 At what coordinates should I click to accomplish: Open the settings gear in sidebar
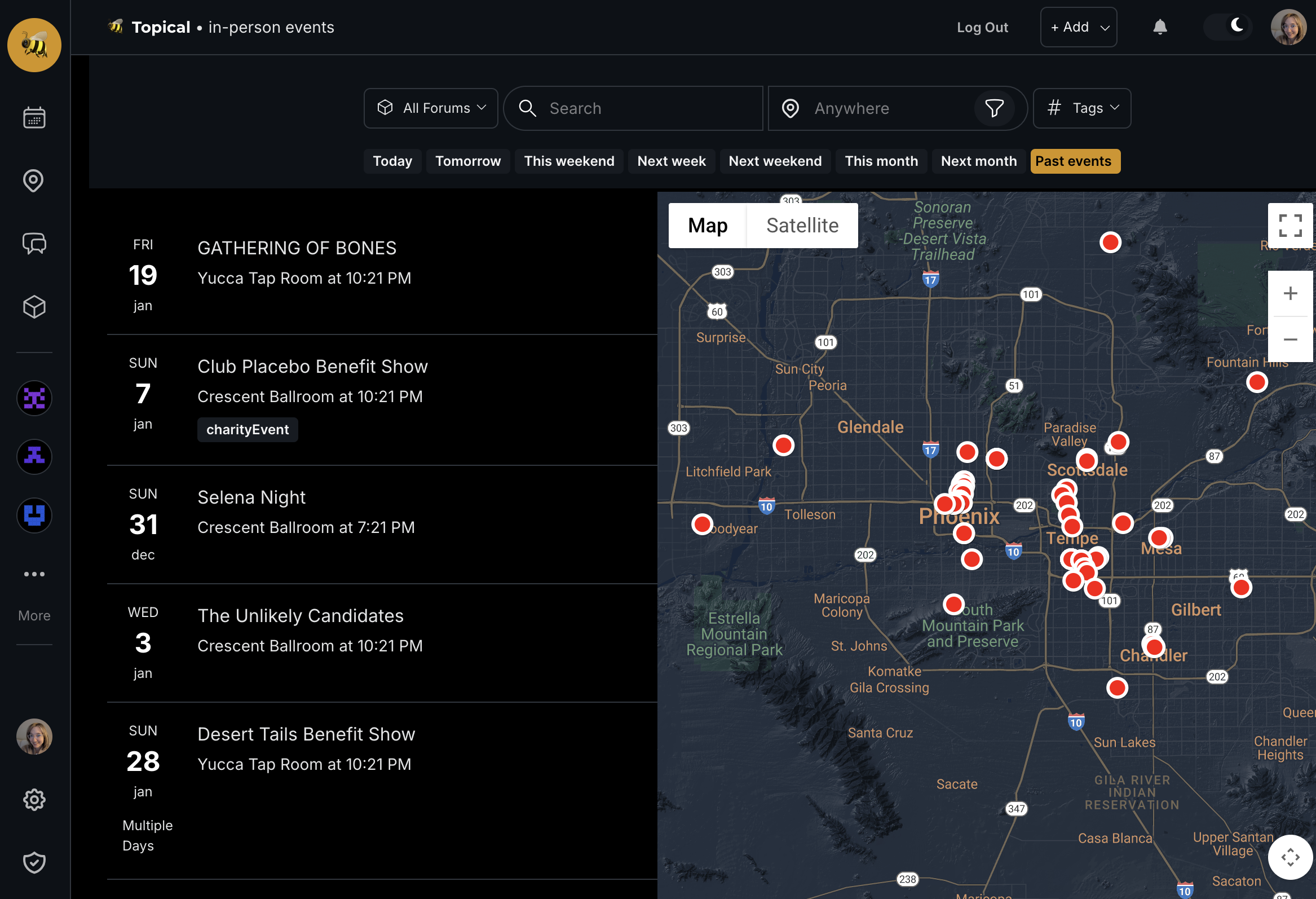coord(34,800)
